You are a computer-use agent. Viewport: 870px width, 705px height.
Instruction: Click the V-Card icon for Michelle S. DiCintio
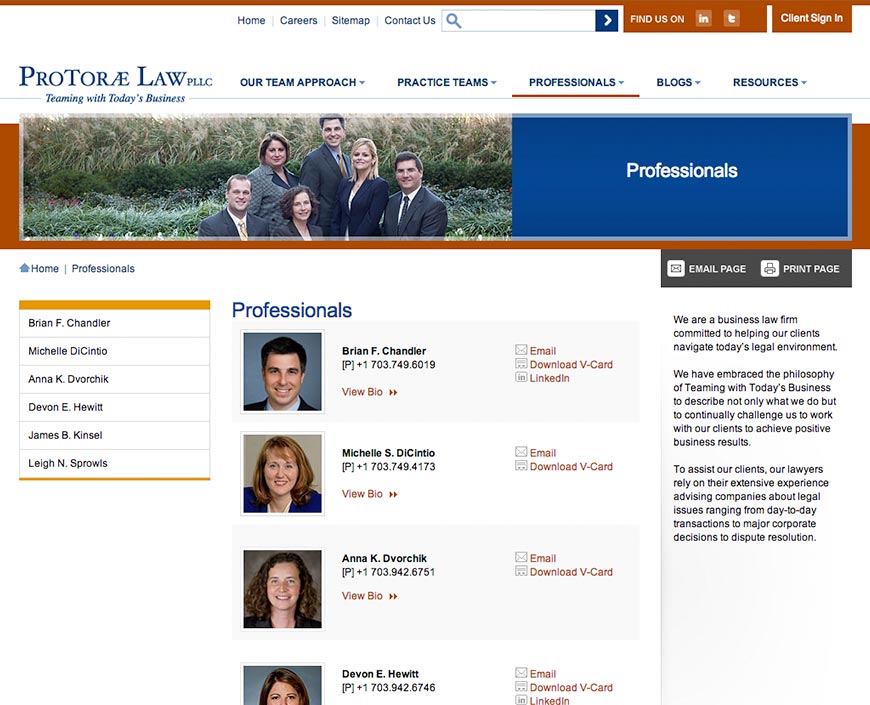coord(521,466)
